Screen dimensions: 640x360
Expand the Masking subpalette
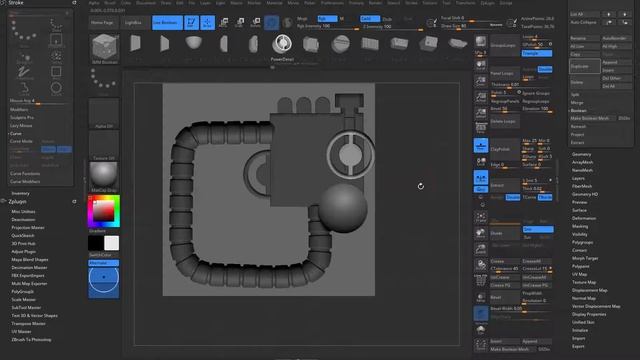[580, 226]
